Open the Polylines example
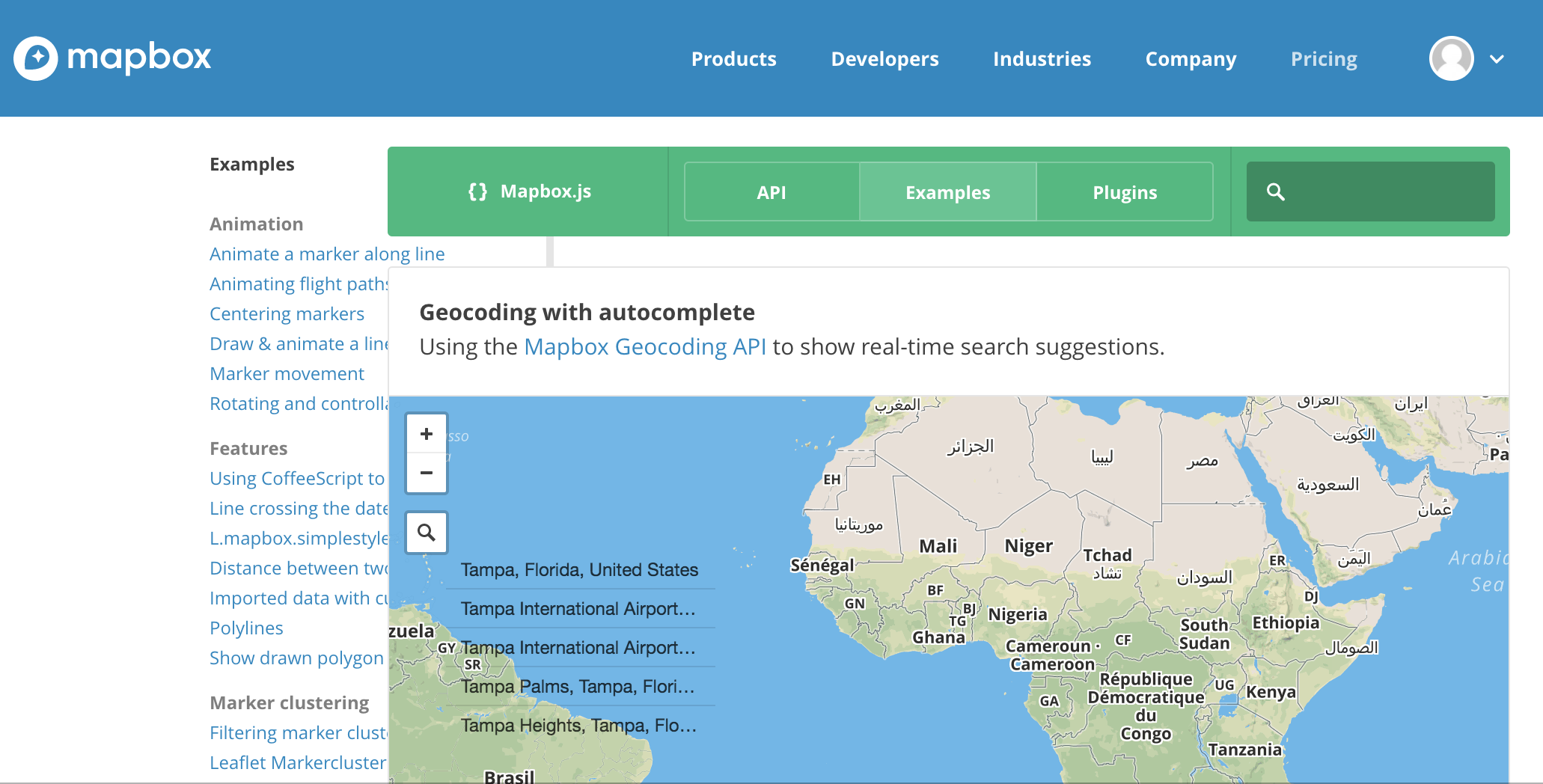 click(x=246, y=628)
